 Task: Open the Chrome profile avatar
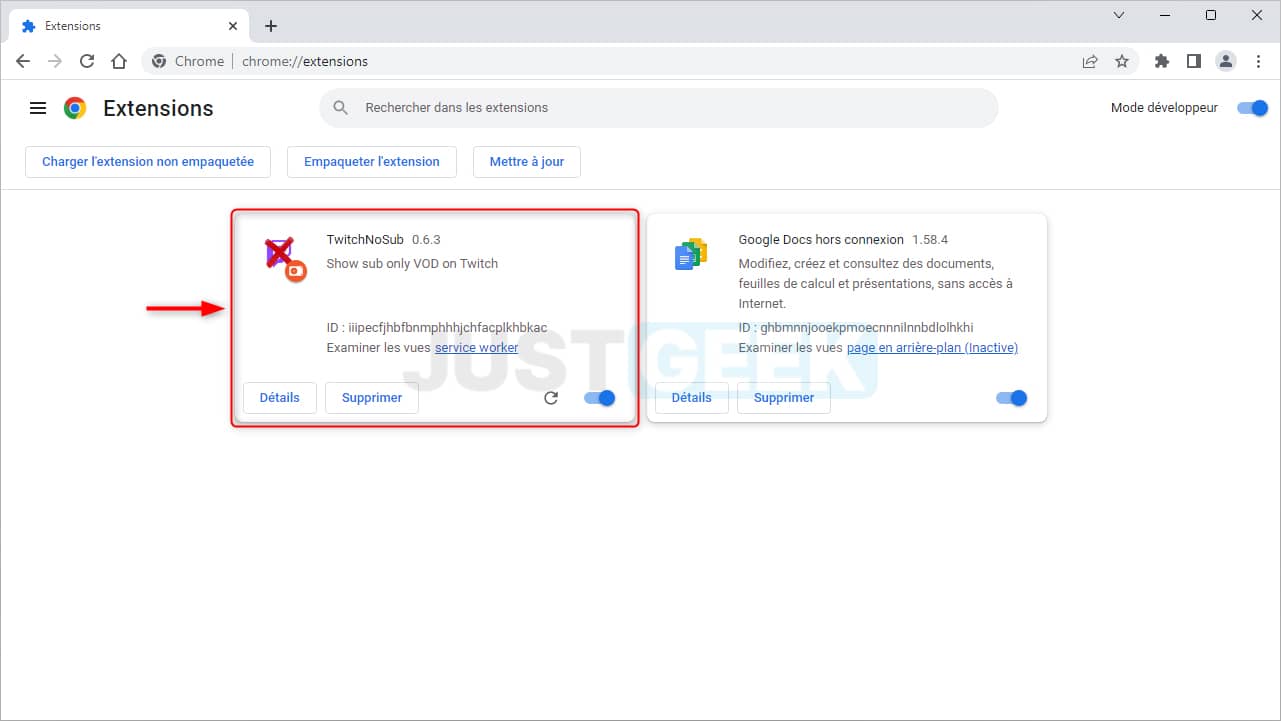tap(1226, 61)
